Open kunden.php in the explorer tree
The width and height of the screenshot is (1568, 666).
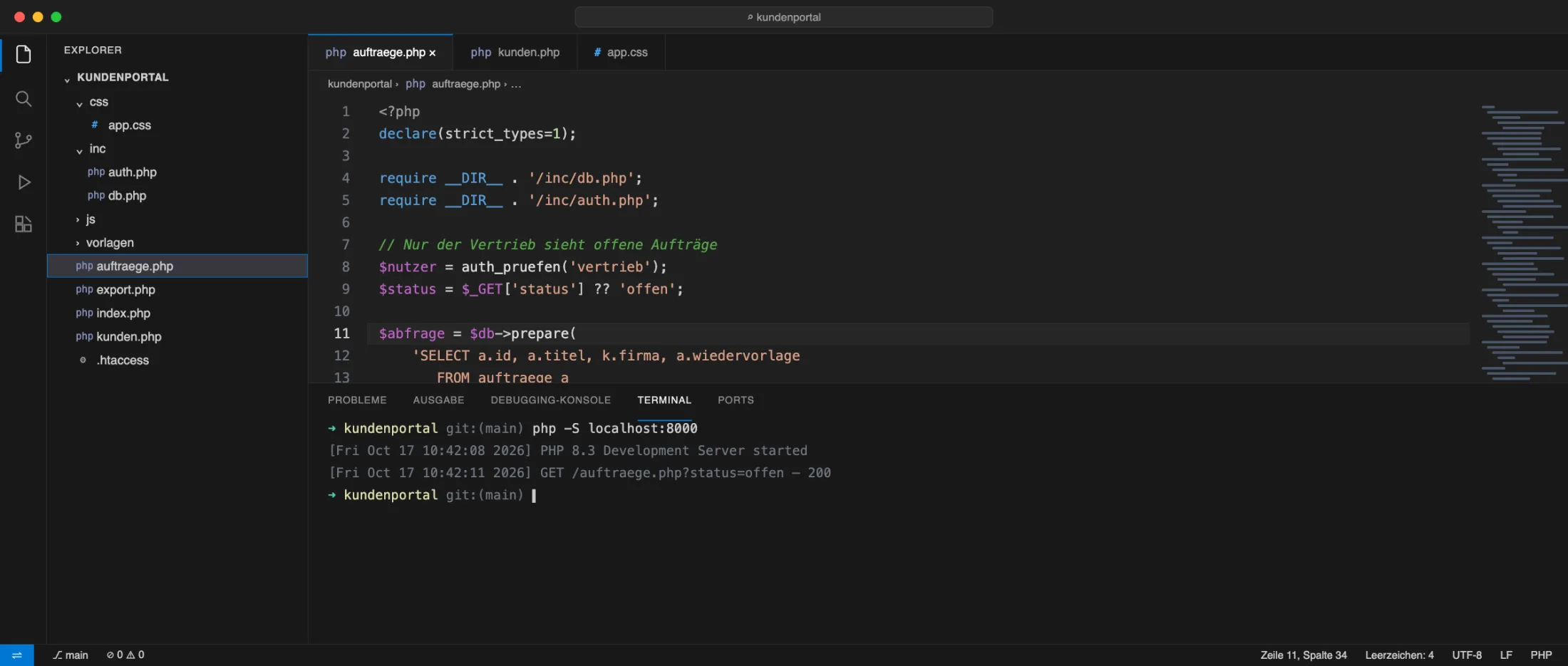tap(177, 337)
